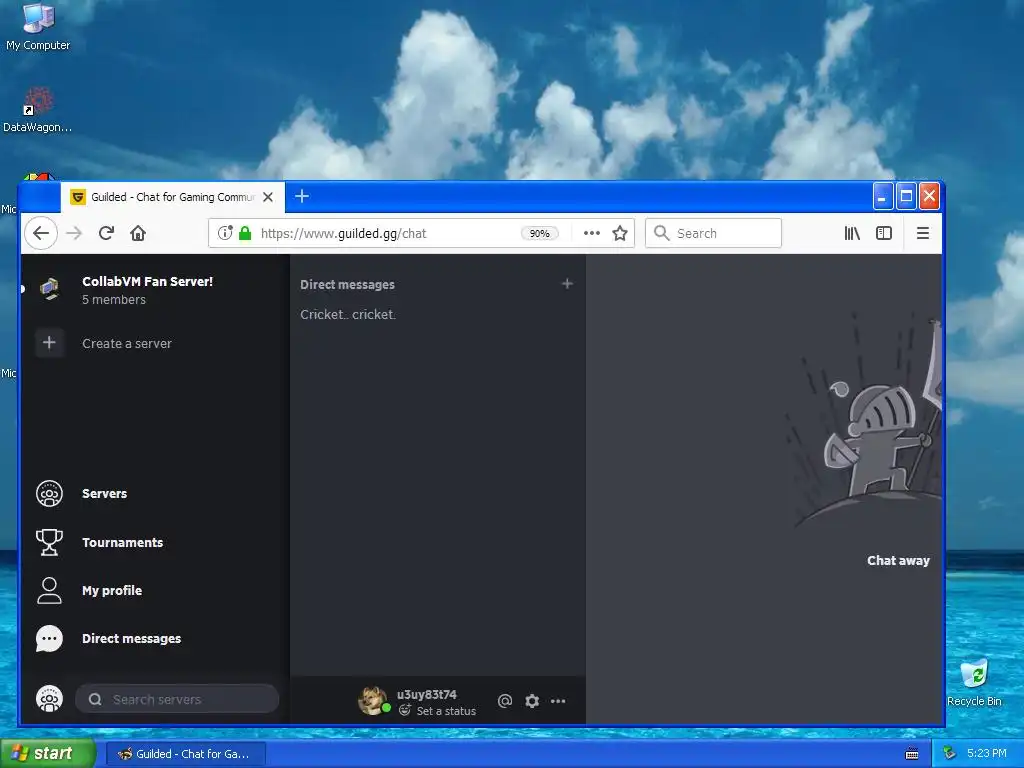Click the Cricket.. cricket. text
The width and height of the screenshot is (1024, 768).
(x=348, y=314)
